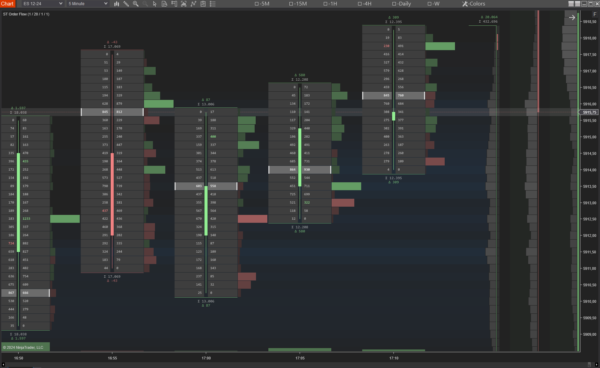600x368 pixels.
Task: Click the 16:55 time axis label
Action: [x=112, y=358]
